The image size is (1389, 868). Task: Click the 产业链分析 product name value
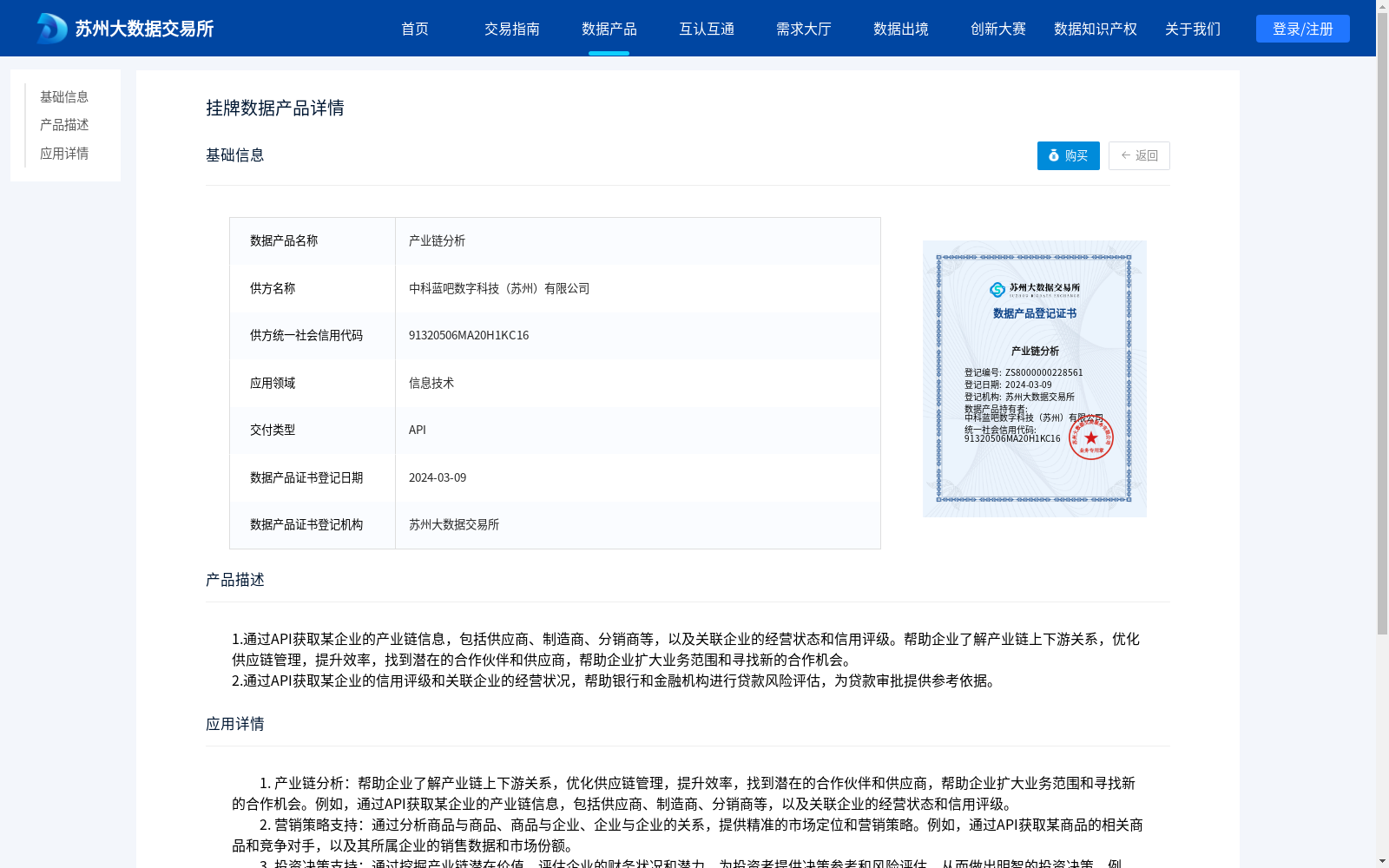pos(437,240)
